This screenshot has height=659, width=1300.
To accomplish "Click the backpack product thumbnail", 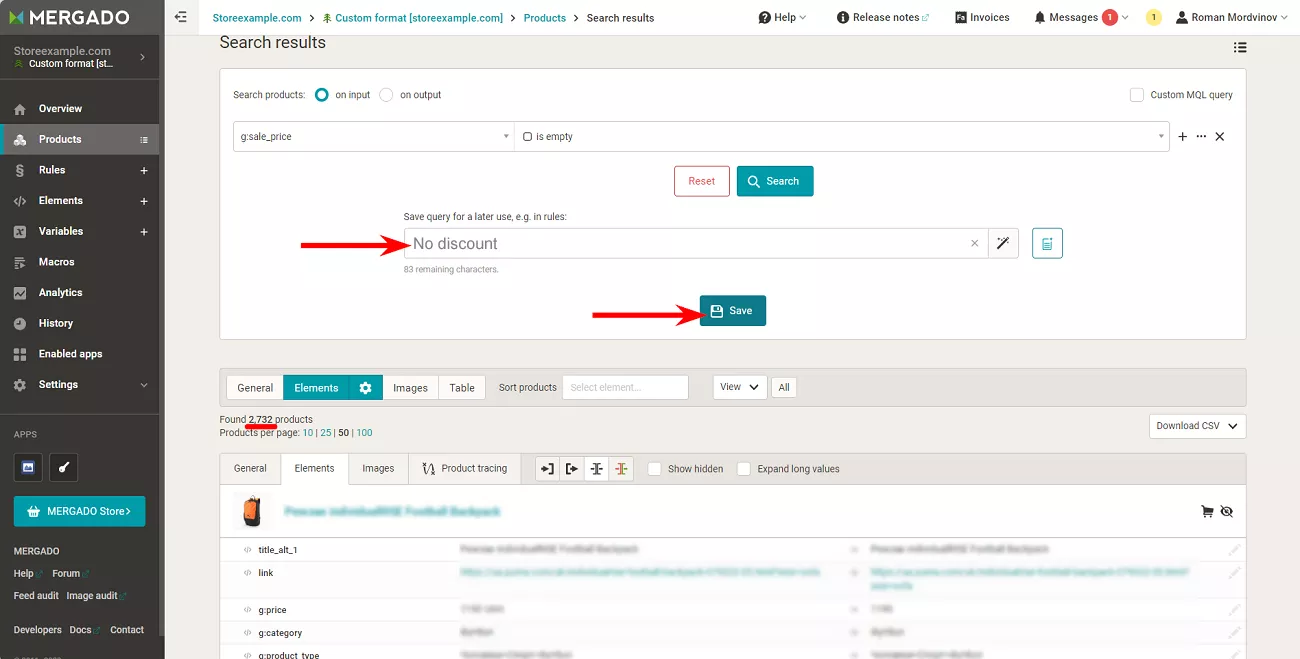I will 252,511.
